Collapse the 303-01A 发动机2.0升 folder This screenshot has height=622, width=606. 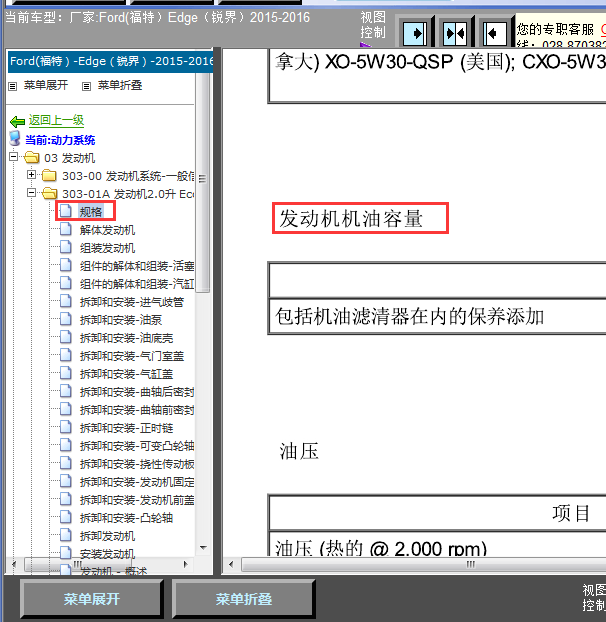pos(32,193)
